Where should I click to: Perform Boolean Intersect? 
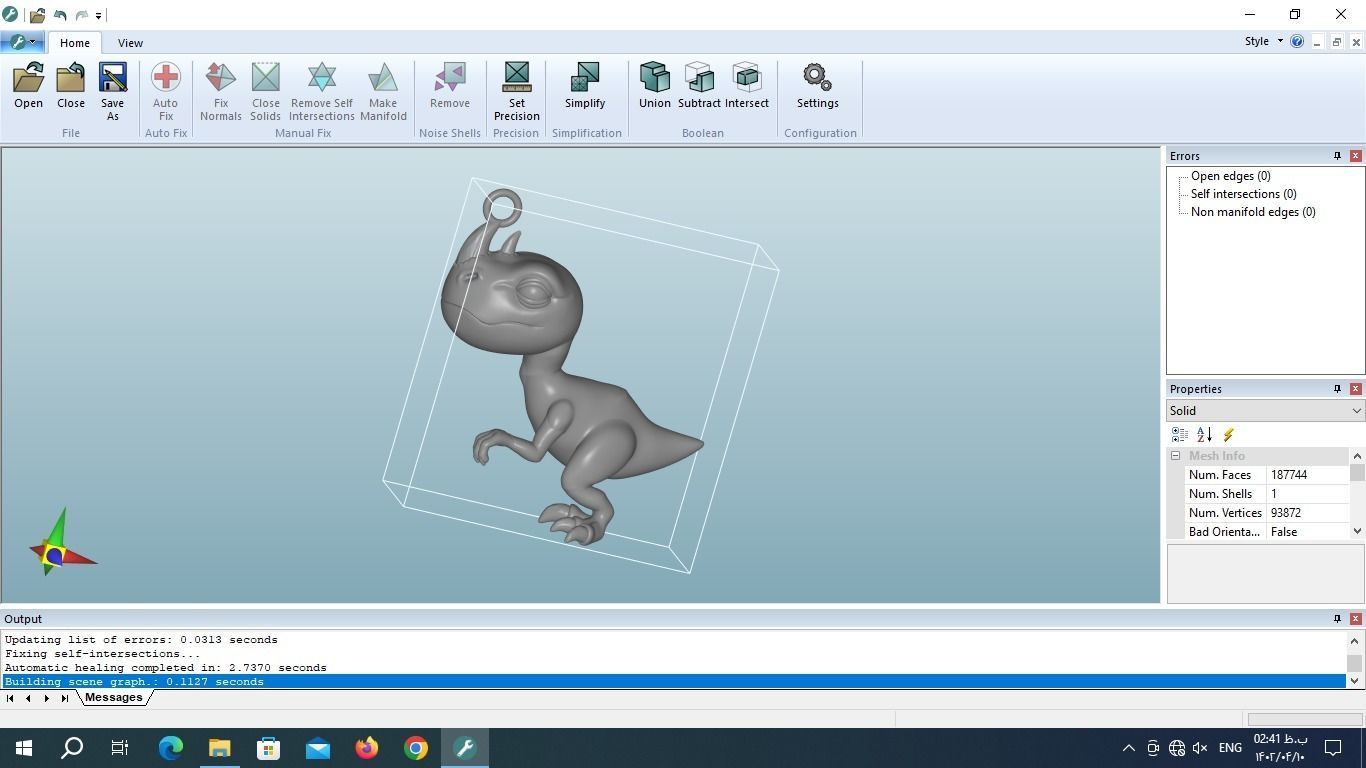coord(747,86)
